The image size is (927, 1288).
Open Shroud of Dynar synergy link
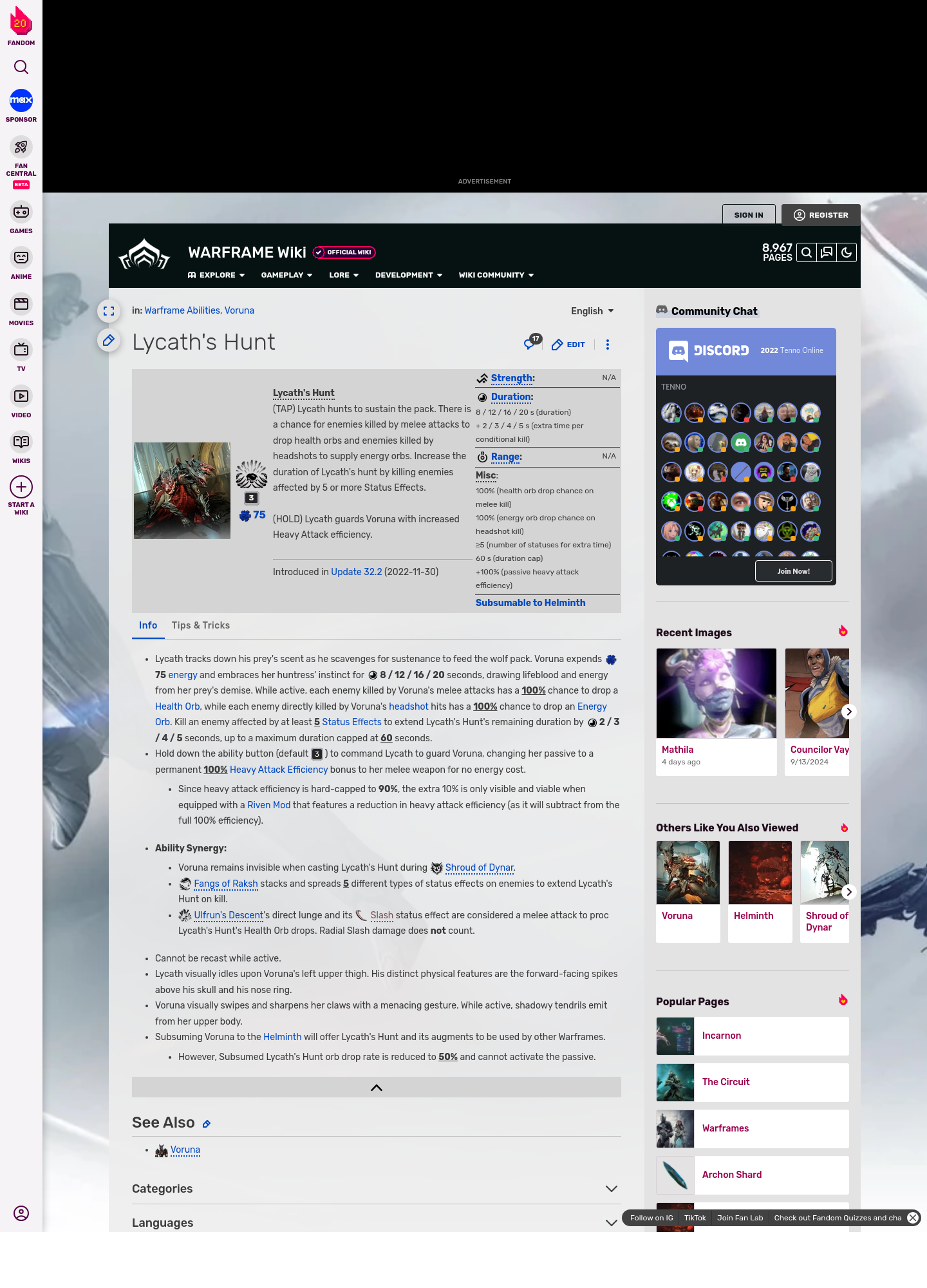pos(480,867)
